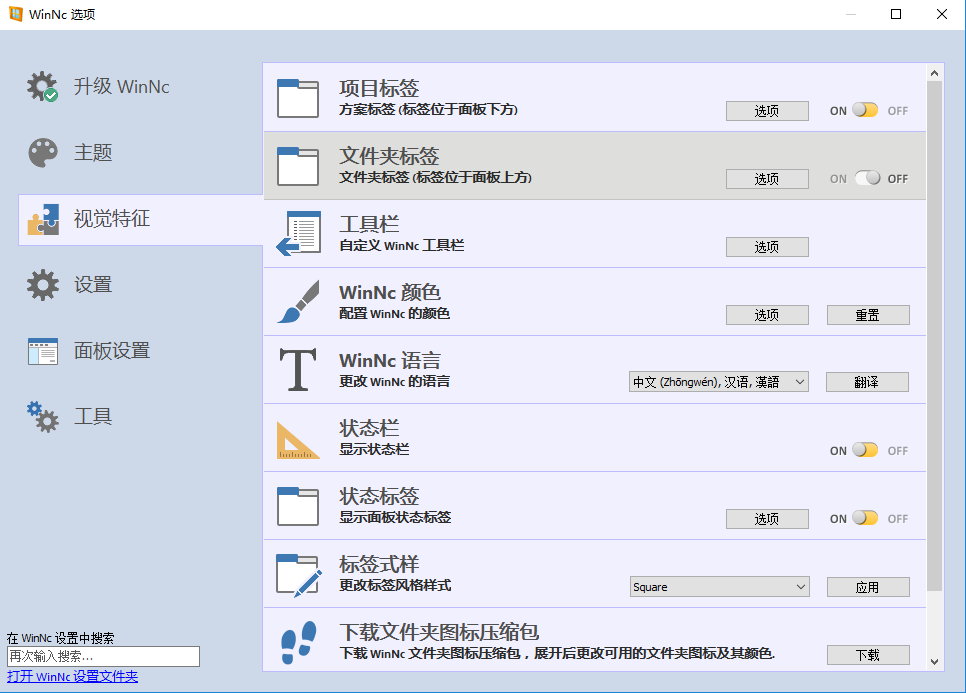Click the 配置 WinNc 的颜色 description
Image resolution: width=966 pixels, height=693 pixels.
pyautogui.click(x=394, y=314)
